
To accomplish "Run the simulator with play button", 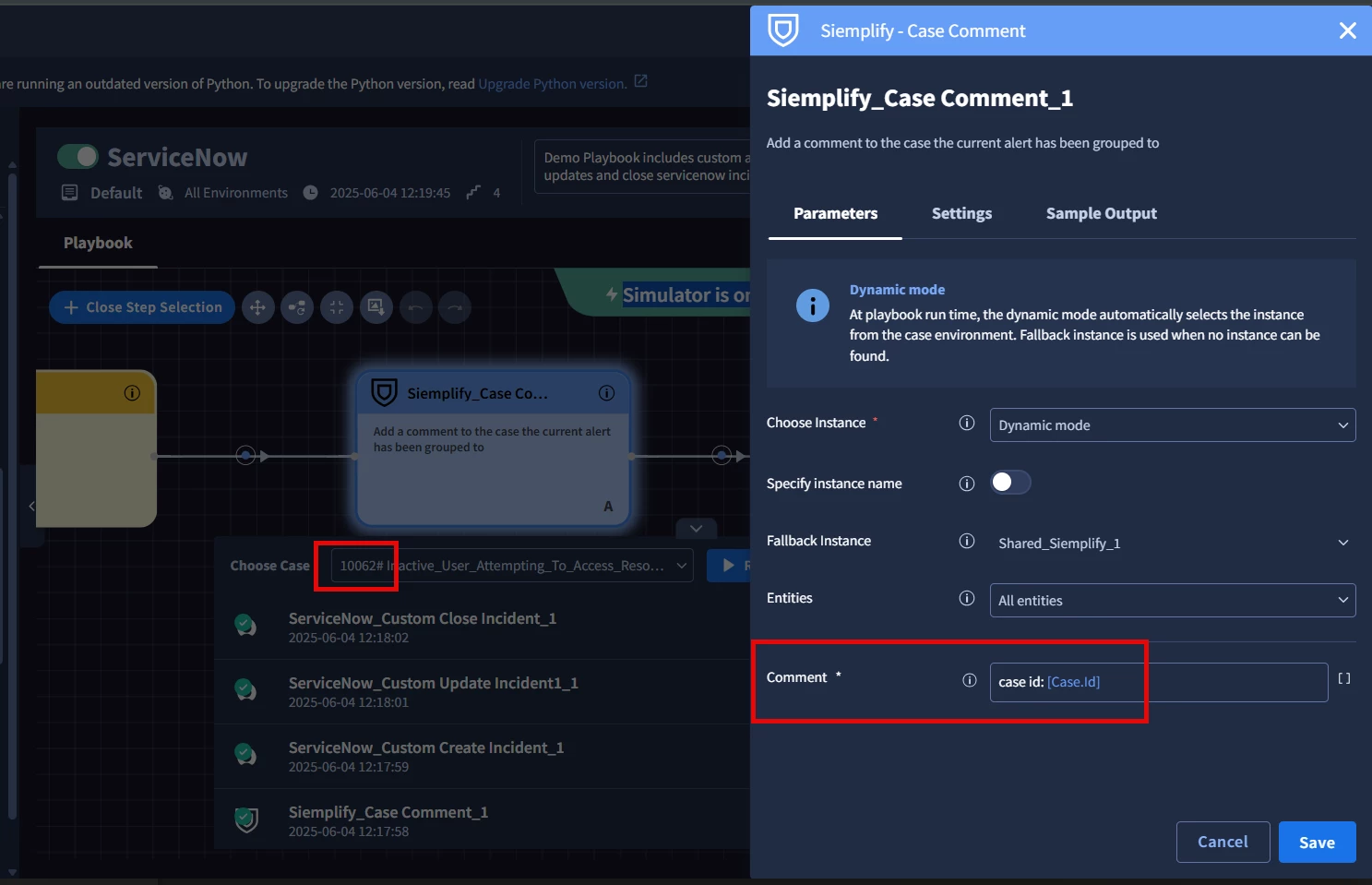I will [728, 566].
